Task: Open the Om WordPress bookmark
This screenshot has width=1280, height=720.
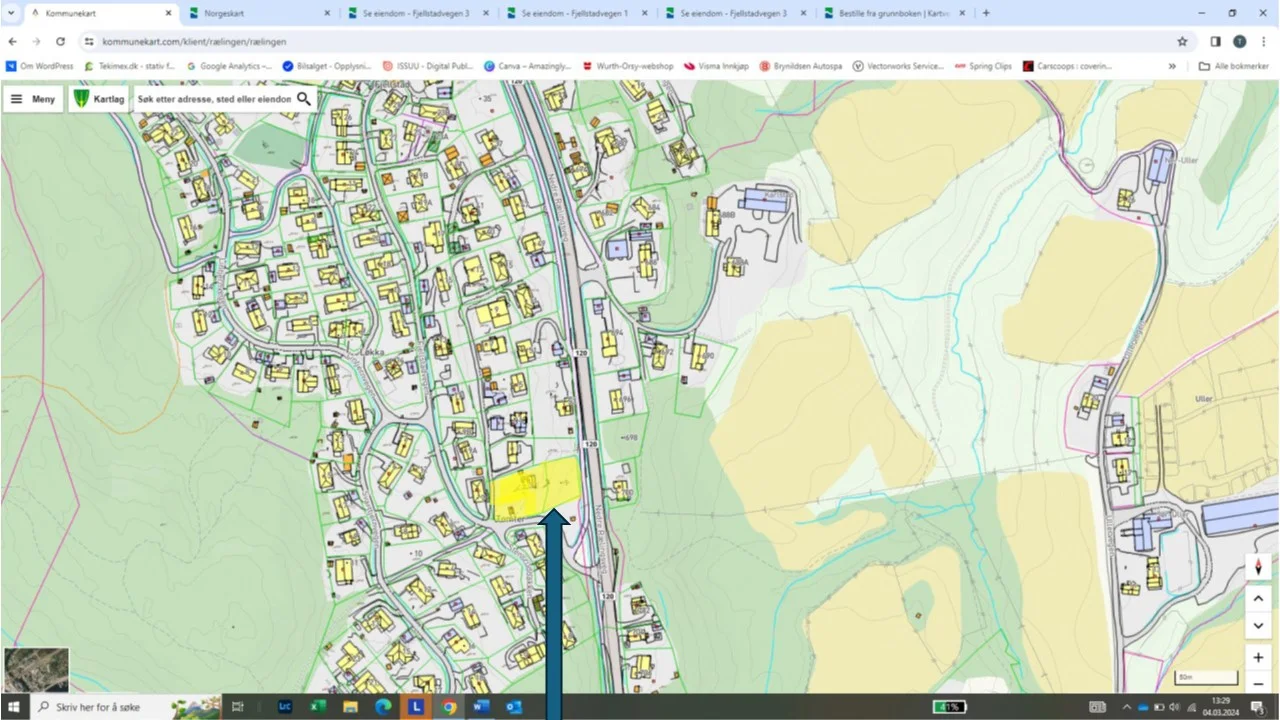Action: [x=40, y=66]
